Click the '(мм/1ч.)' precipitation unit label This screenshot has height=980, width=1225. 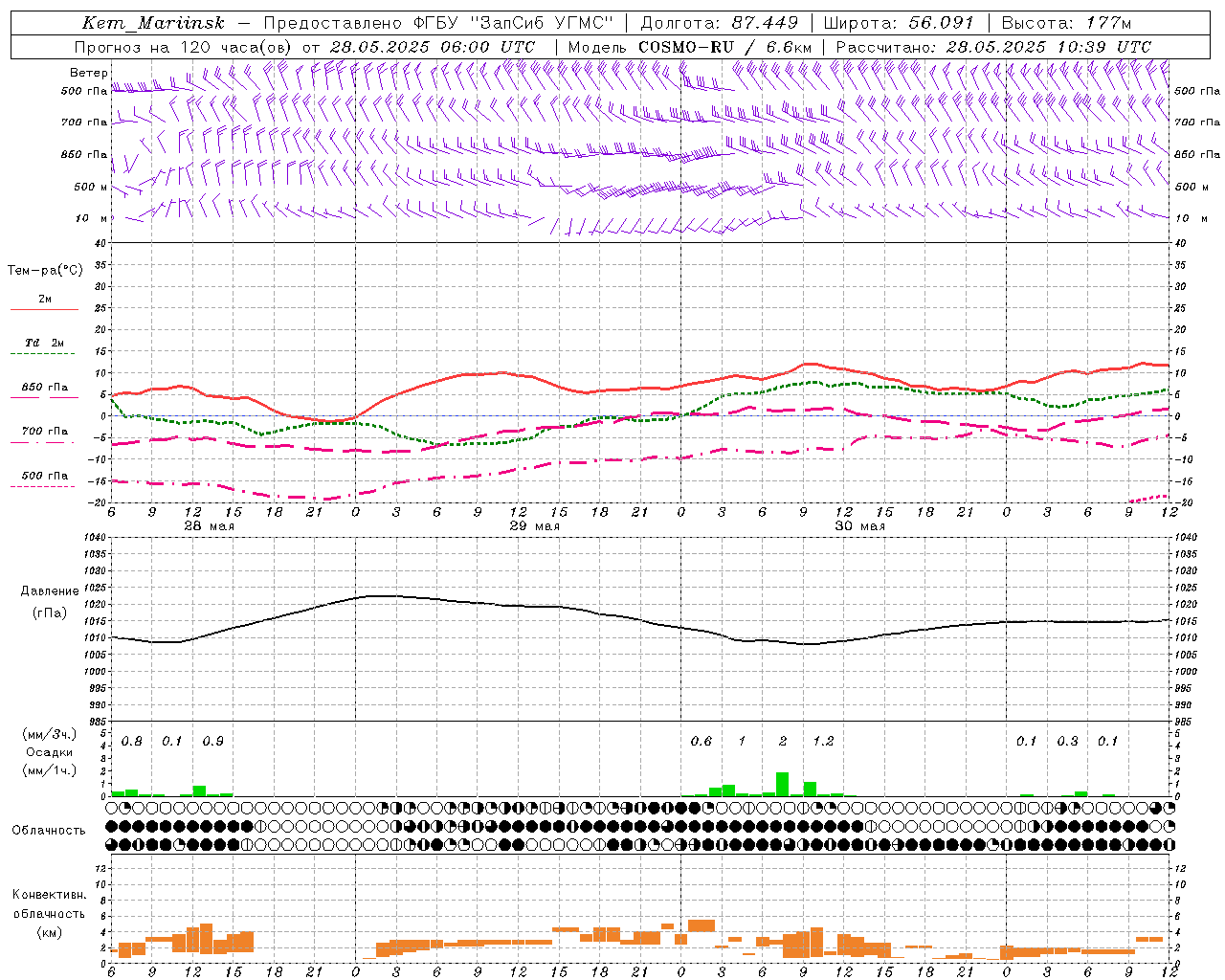pos(49,771)
